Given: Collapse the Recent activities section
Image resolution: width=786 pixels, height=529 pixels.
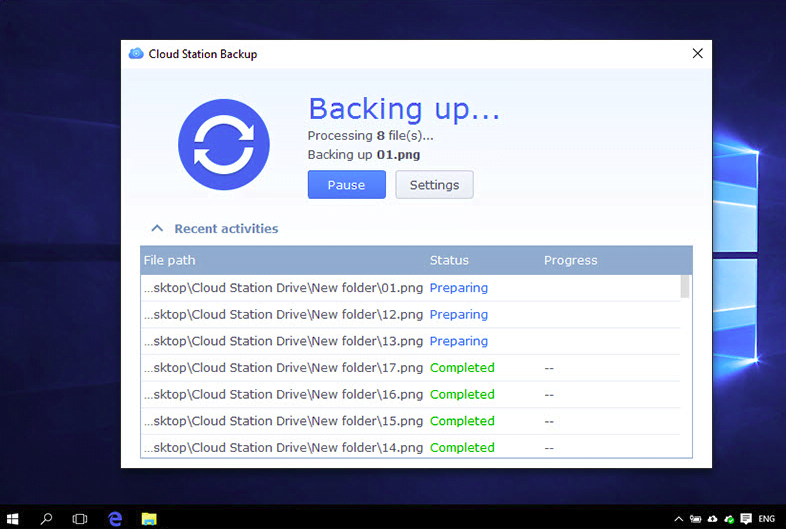Looking at the screenshot, I should 157,229.
